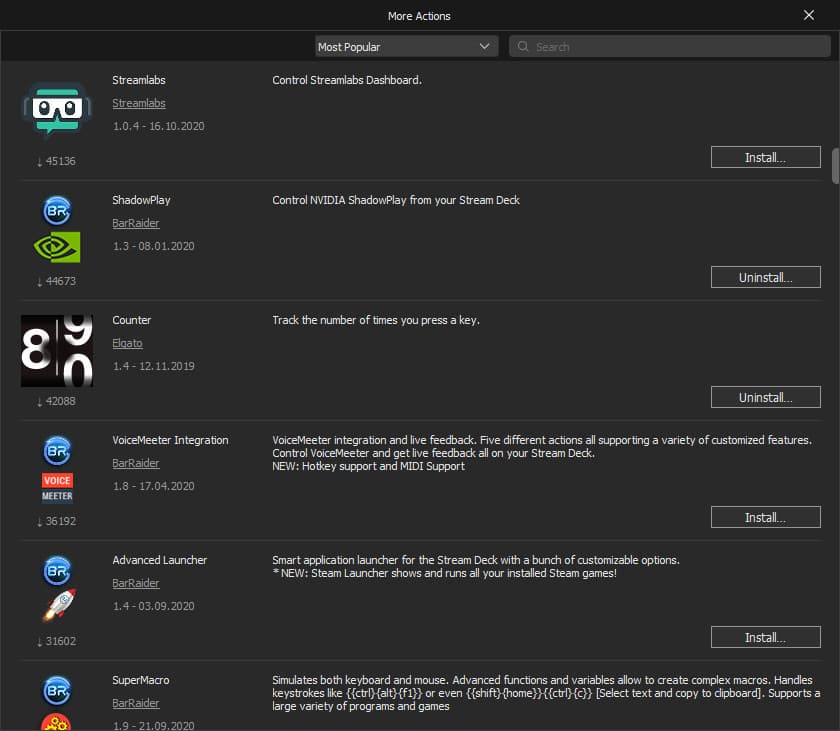Click the BarRaider logo in the Advanced Launcher row
This screenshot has height=731, width=840.
[57, 570]
